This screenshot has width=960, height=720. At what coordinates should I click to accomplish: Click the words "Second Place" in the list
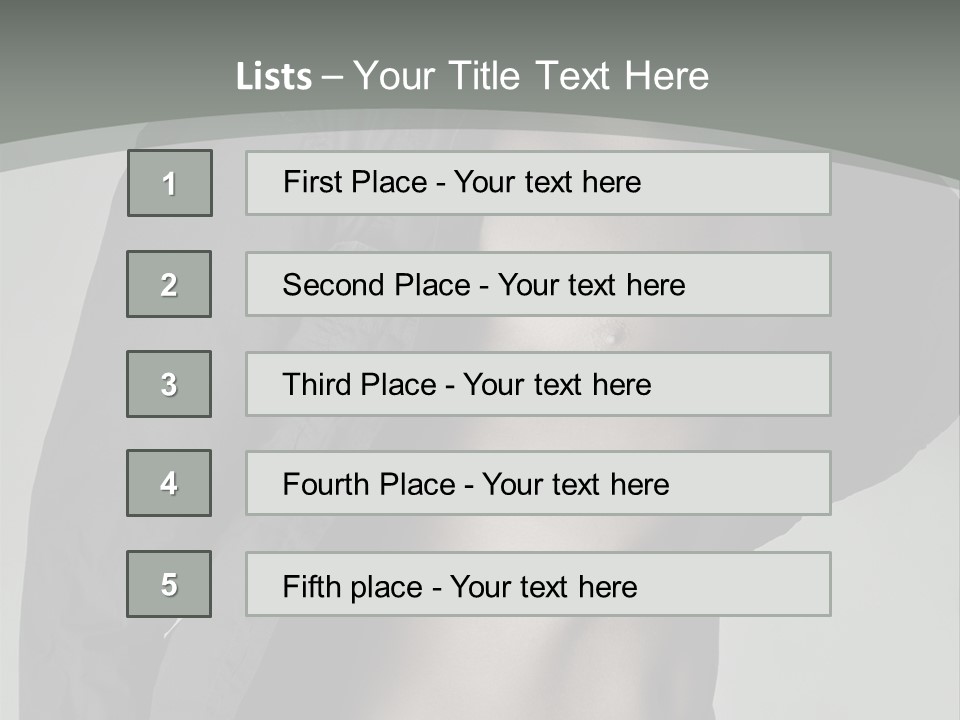click(x=376, y=285)
